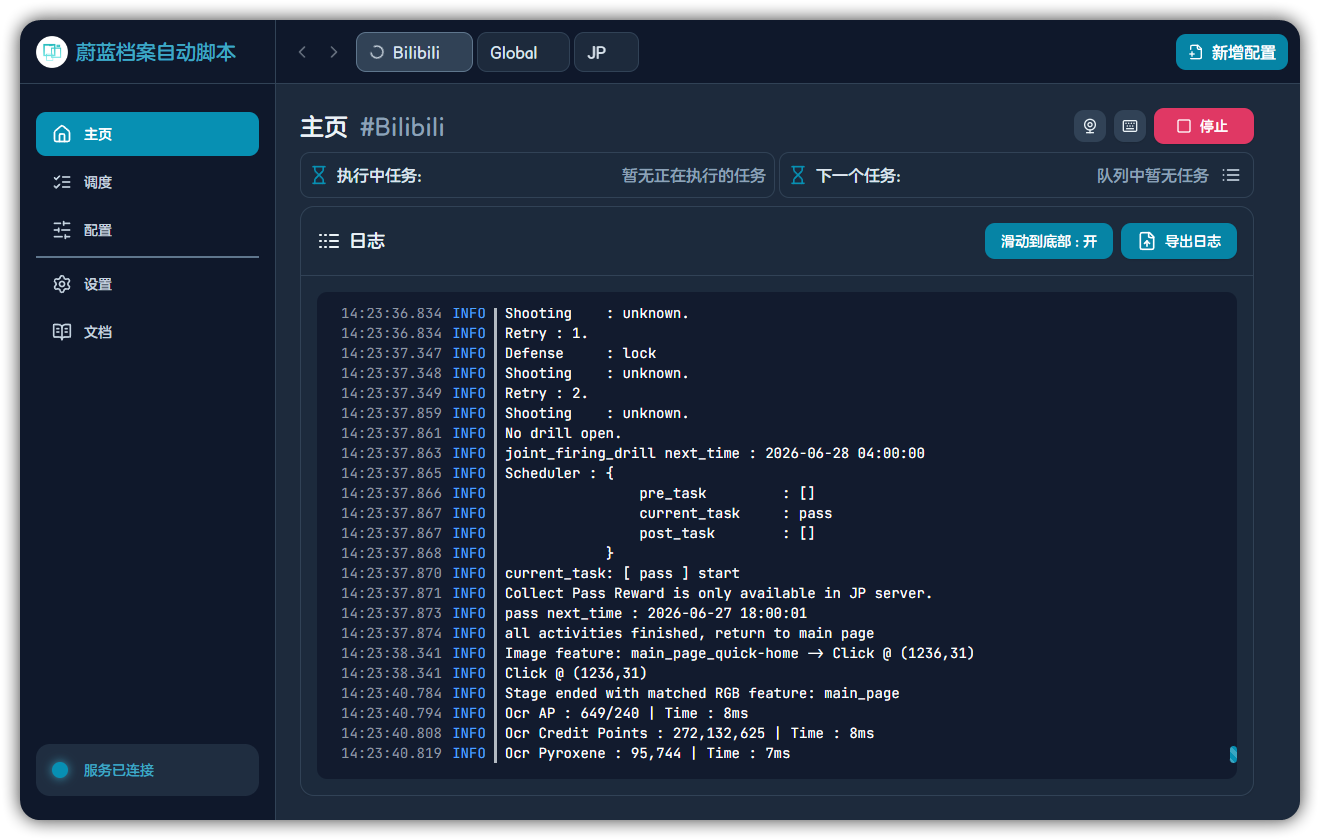Click log line 'Stage ended with matched RGB feature'
The image size is (1320, 840).
[702, 693]
